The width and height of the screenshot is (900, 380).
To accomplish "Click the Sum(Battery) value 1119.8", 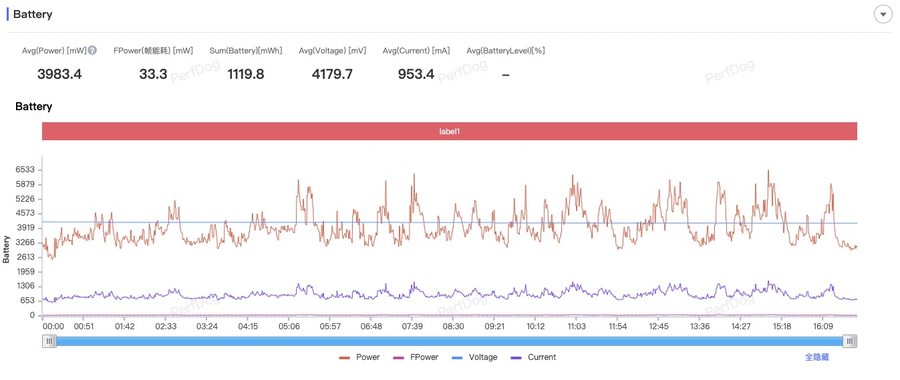I will [x=246, y=73].
